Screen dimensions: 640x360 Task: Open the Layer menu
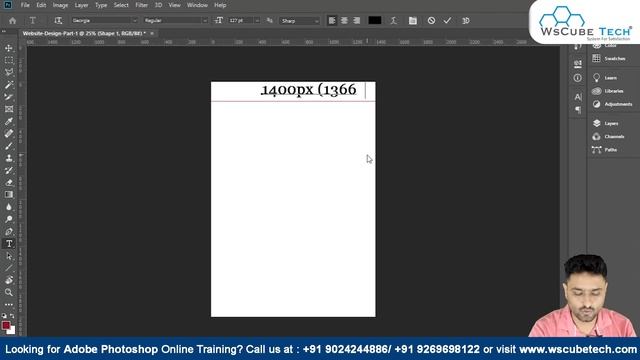click(x=81, y=5)
